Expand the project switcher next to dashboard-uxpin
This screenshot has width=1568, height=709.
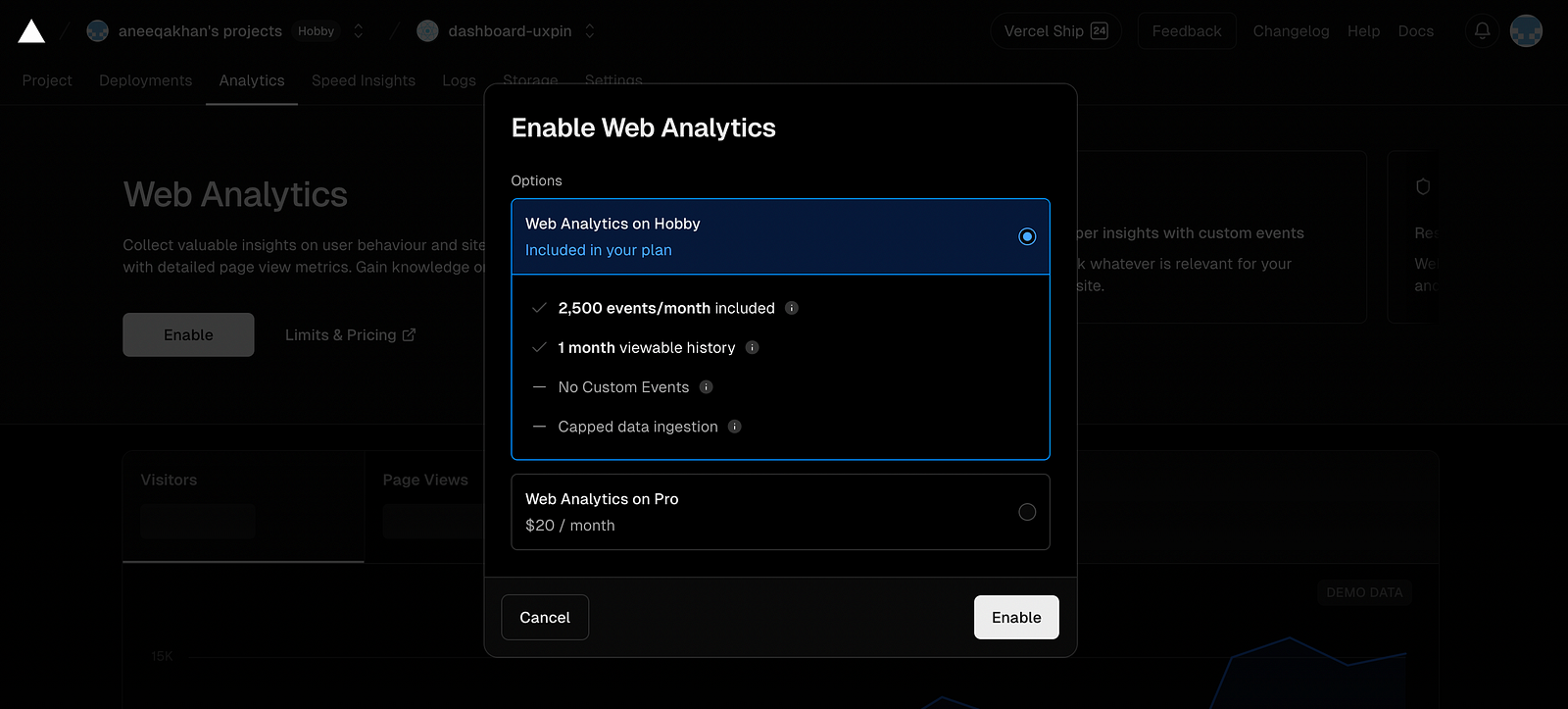[x=590, y=31]
